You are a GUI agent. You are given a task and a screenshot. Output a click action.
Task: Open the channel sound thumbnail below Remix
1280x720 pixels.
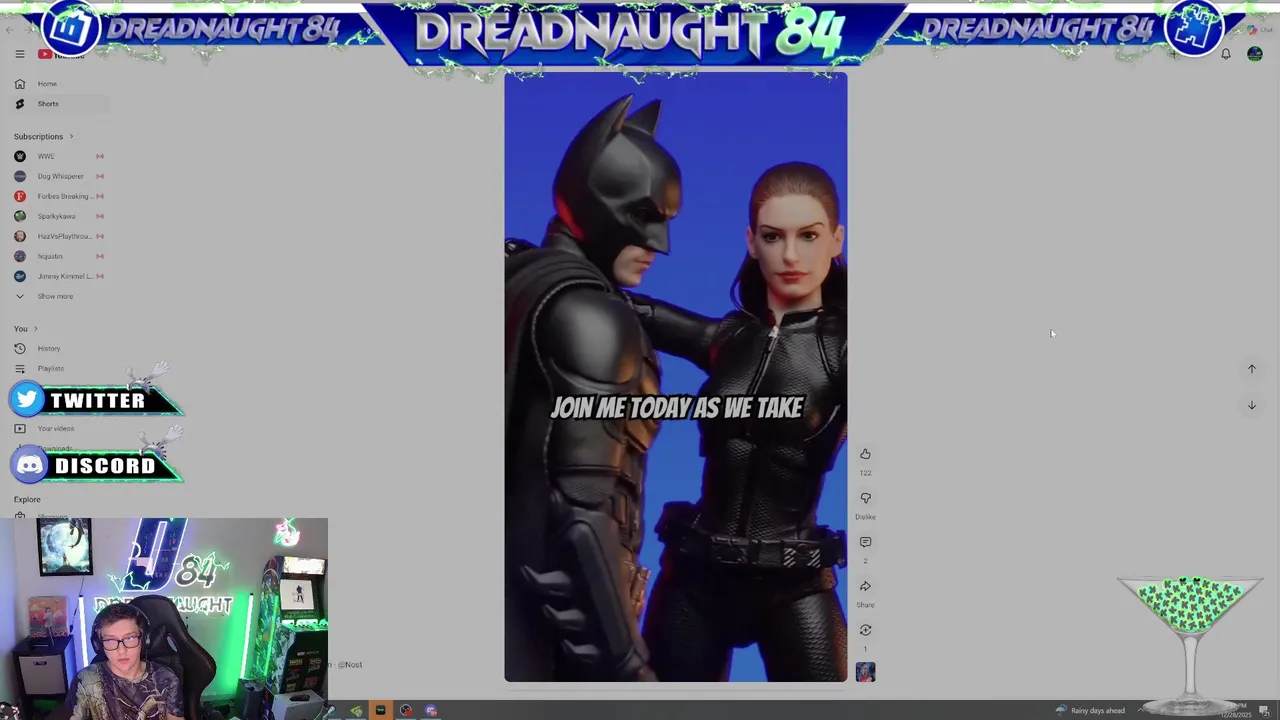click(x=865, y=672)
